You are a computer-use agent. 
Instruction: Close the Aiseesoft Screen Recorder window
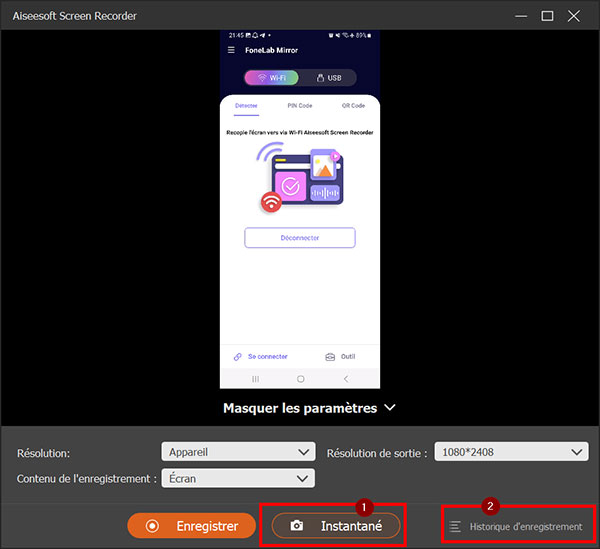tap(574, 16)
